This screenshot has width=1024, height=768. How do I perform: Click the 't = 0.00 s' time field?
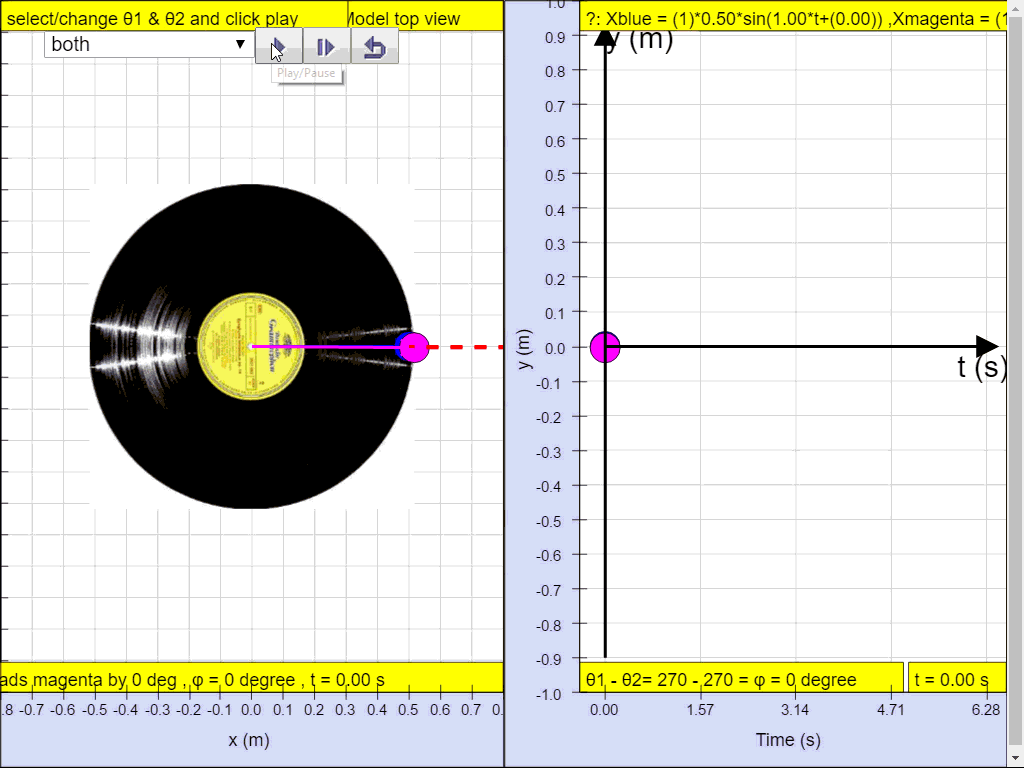[x=957, y=679]
